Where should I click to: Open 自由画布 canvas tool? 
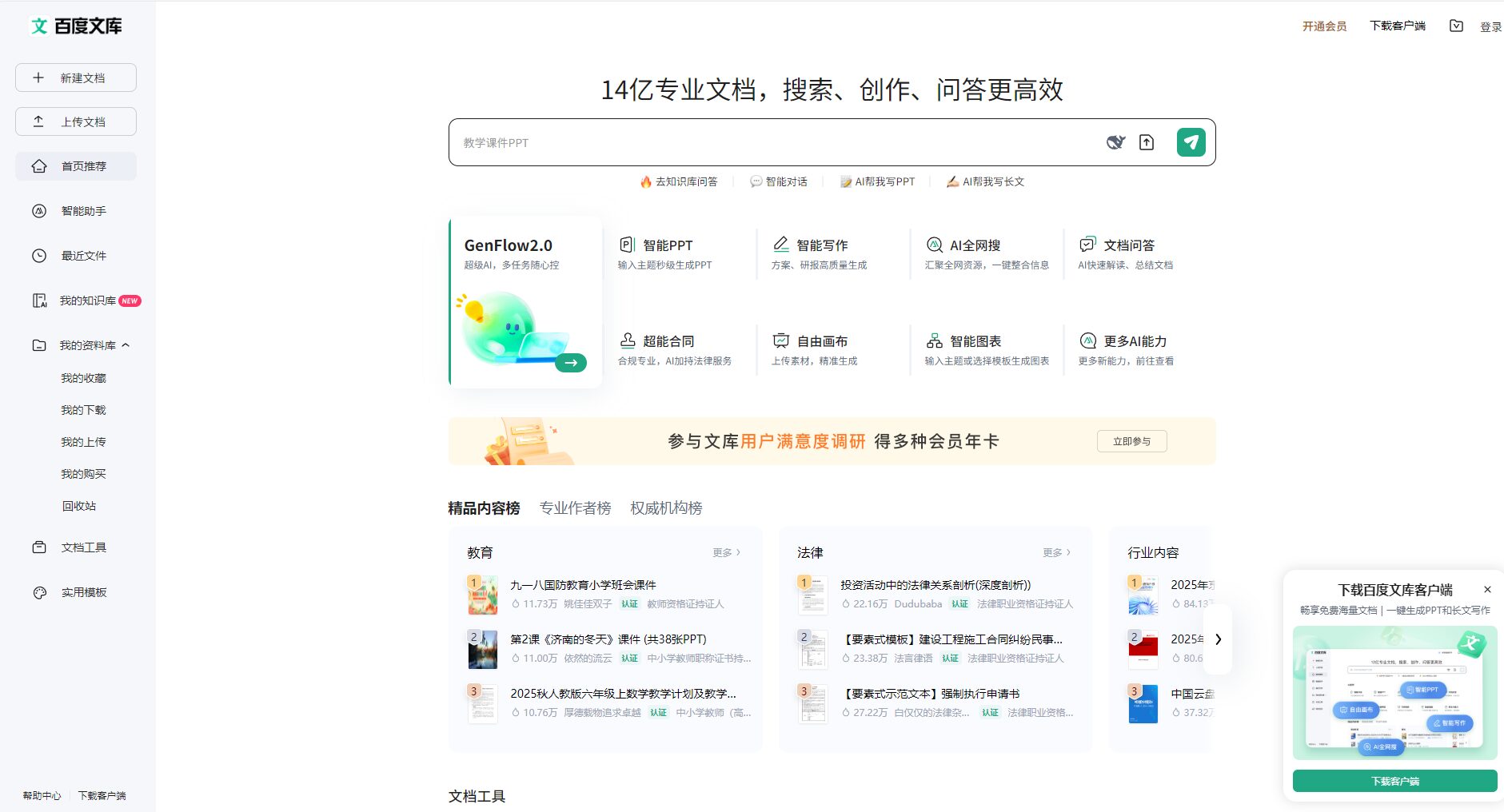point(820,341)
